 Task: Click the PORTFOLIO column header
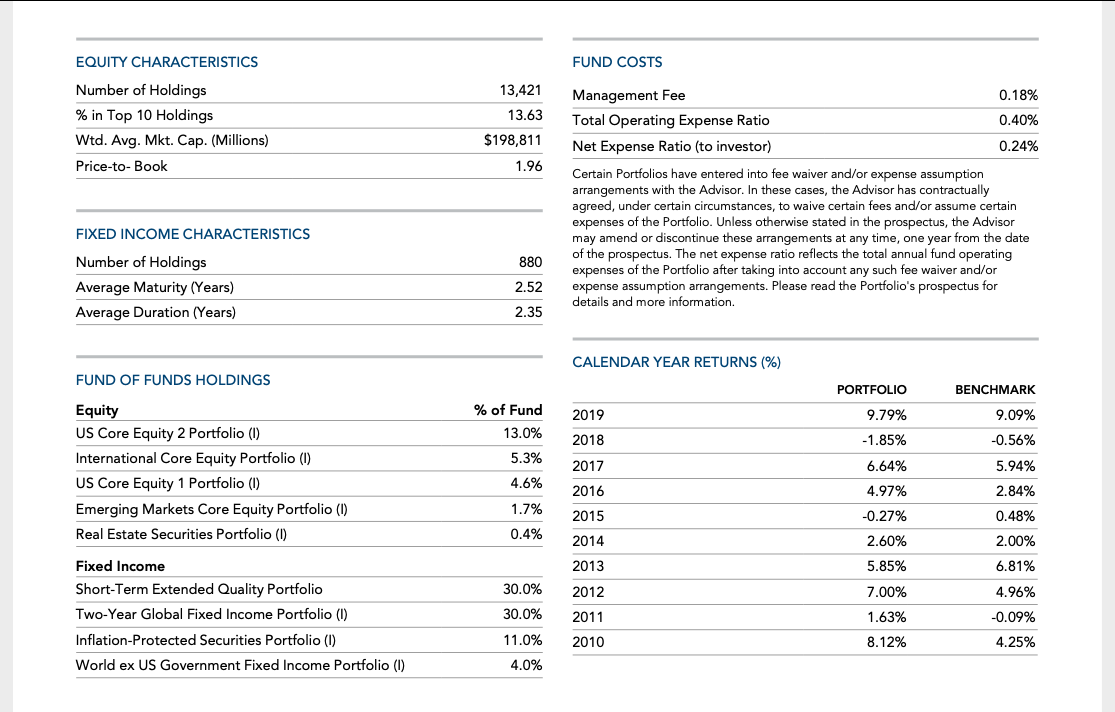pyautogui.click(x=871, y=390)
